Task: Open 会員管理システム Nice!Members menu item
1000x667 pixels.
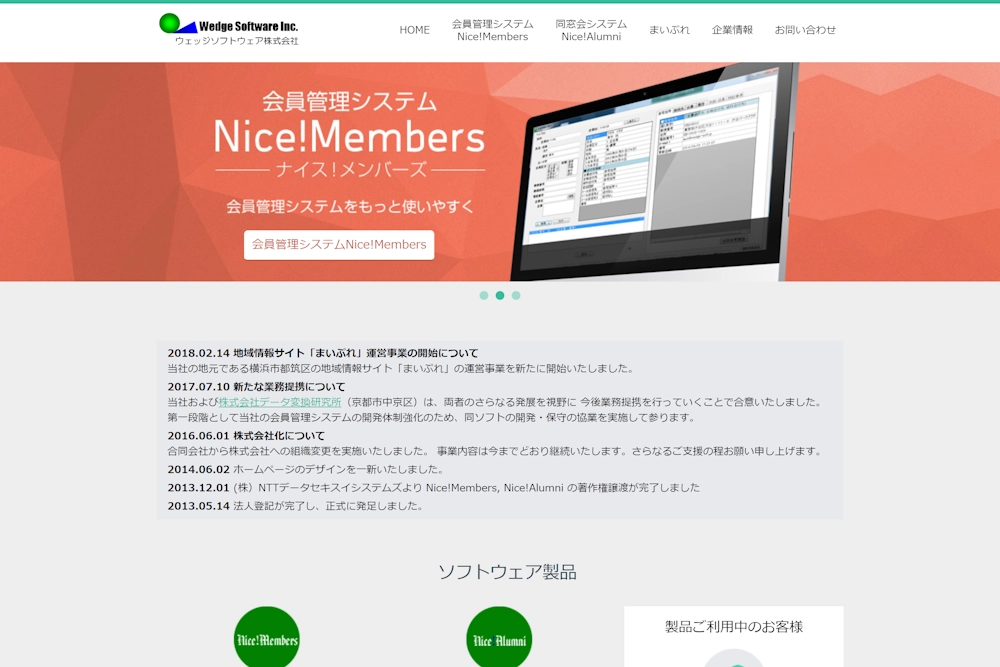Action: pos(492,30)
